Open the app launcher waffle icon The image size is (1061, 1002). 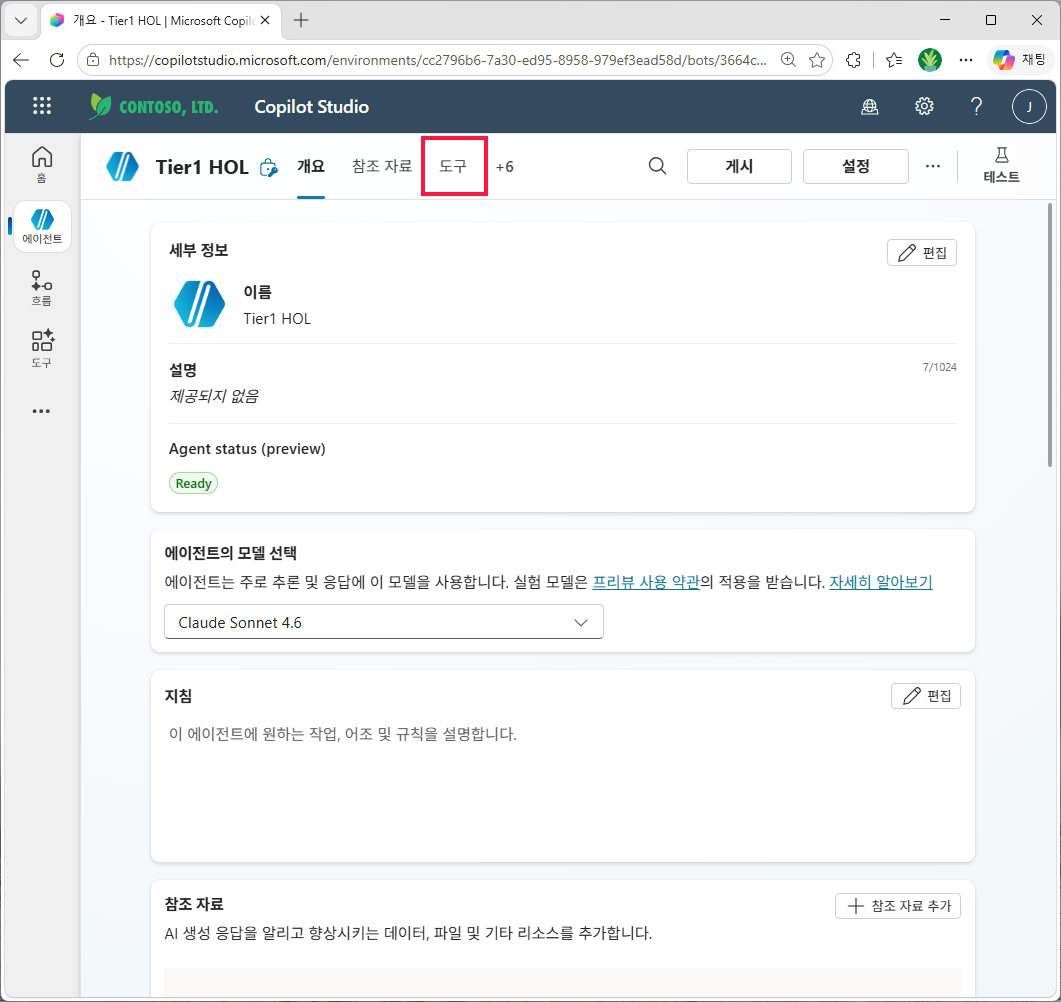coord(42,106)
